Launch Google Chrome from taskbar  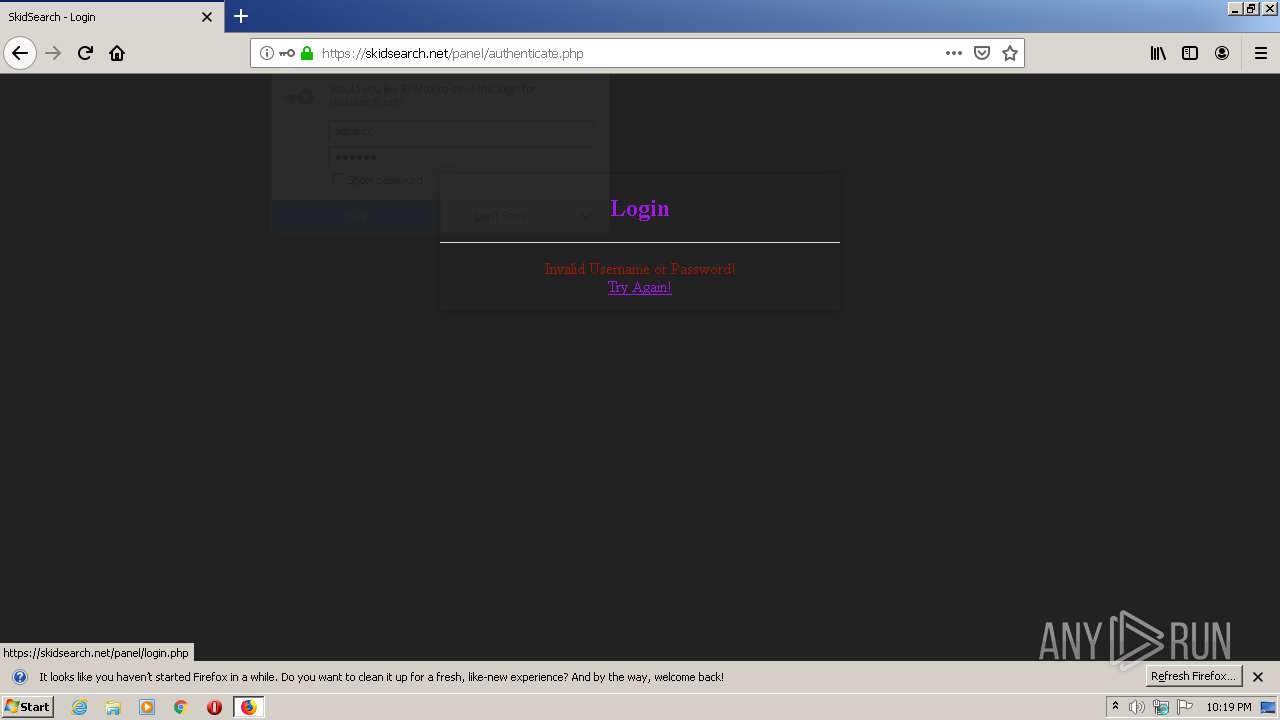point(181,707)
